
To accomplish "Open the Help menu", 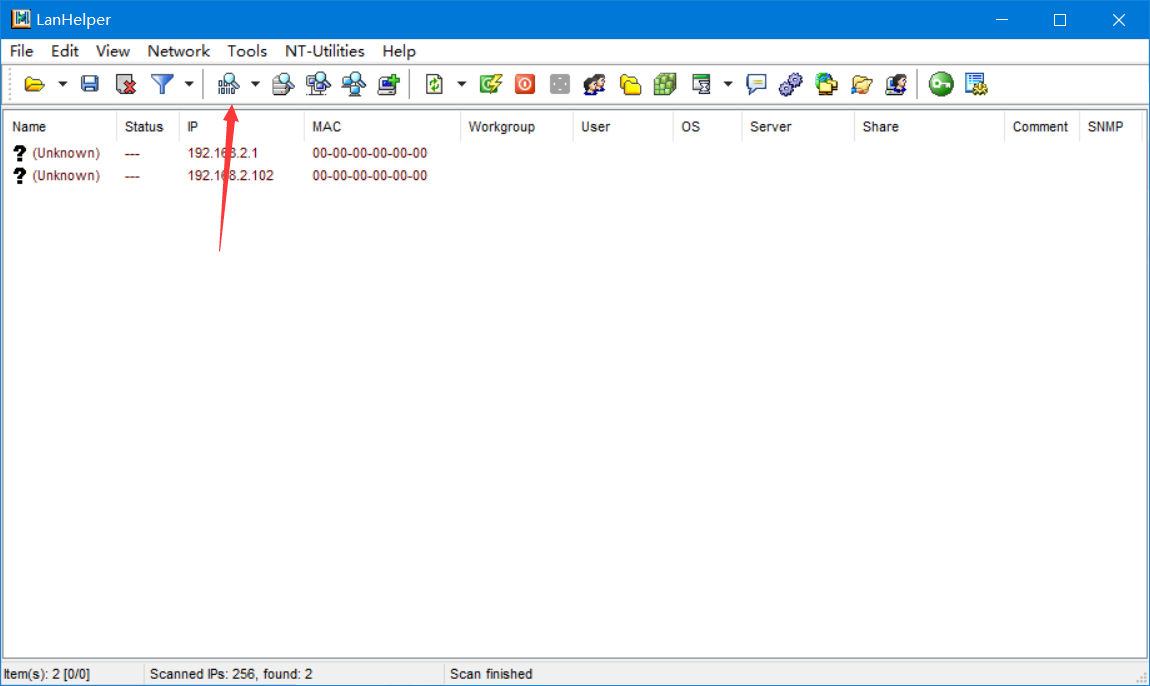I will (x=399, y=51).
